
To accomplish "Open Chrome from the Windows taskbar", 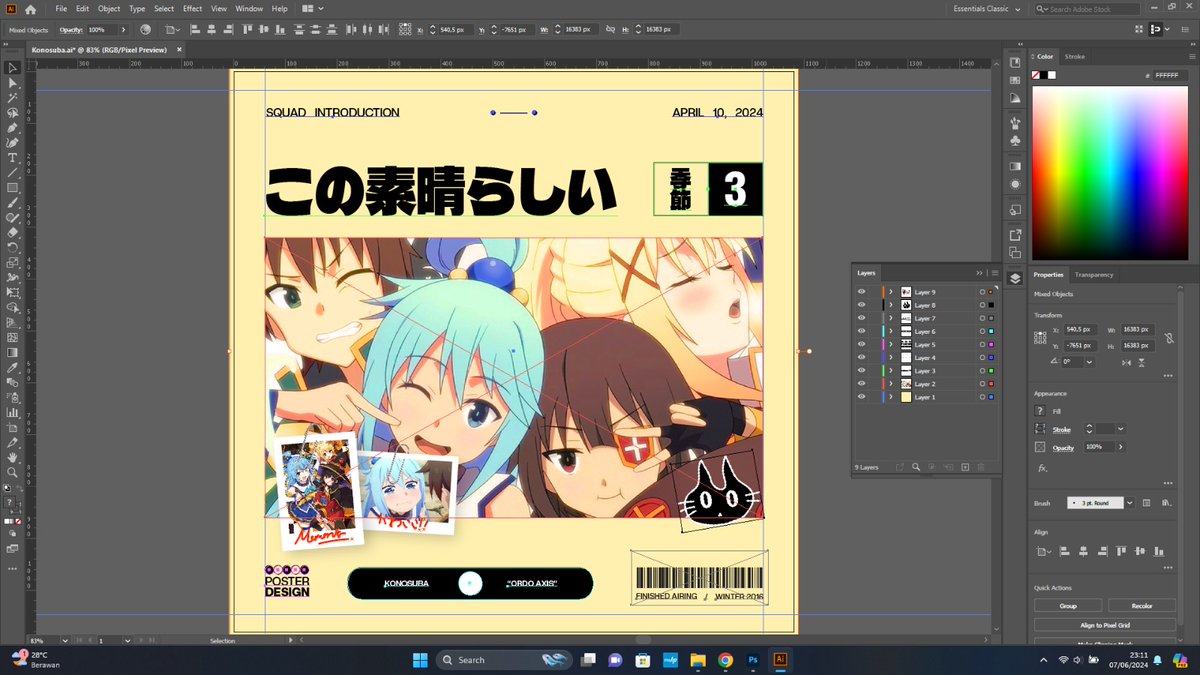I will 725,660.
